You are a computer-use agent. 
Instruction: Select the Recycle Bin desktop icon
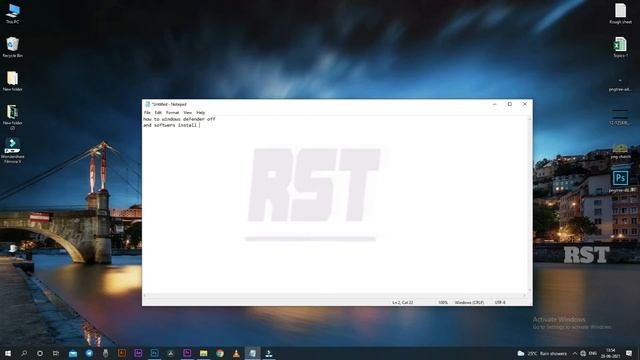(12, 47)
